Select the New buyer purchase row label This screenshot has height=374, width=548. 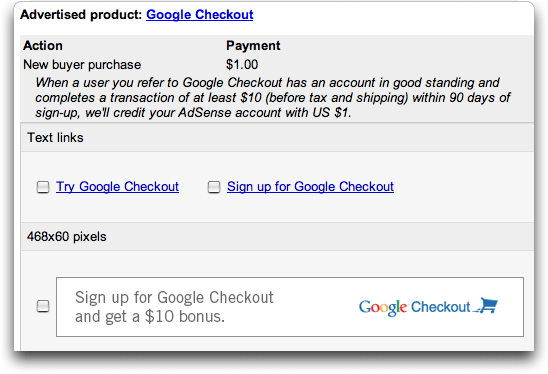(x=82, y=65)
